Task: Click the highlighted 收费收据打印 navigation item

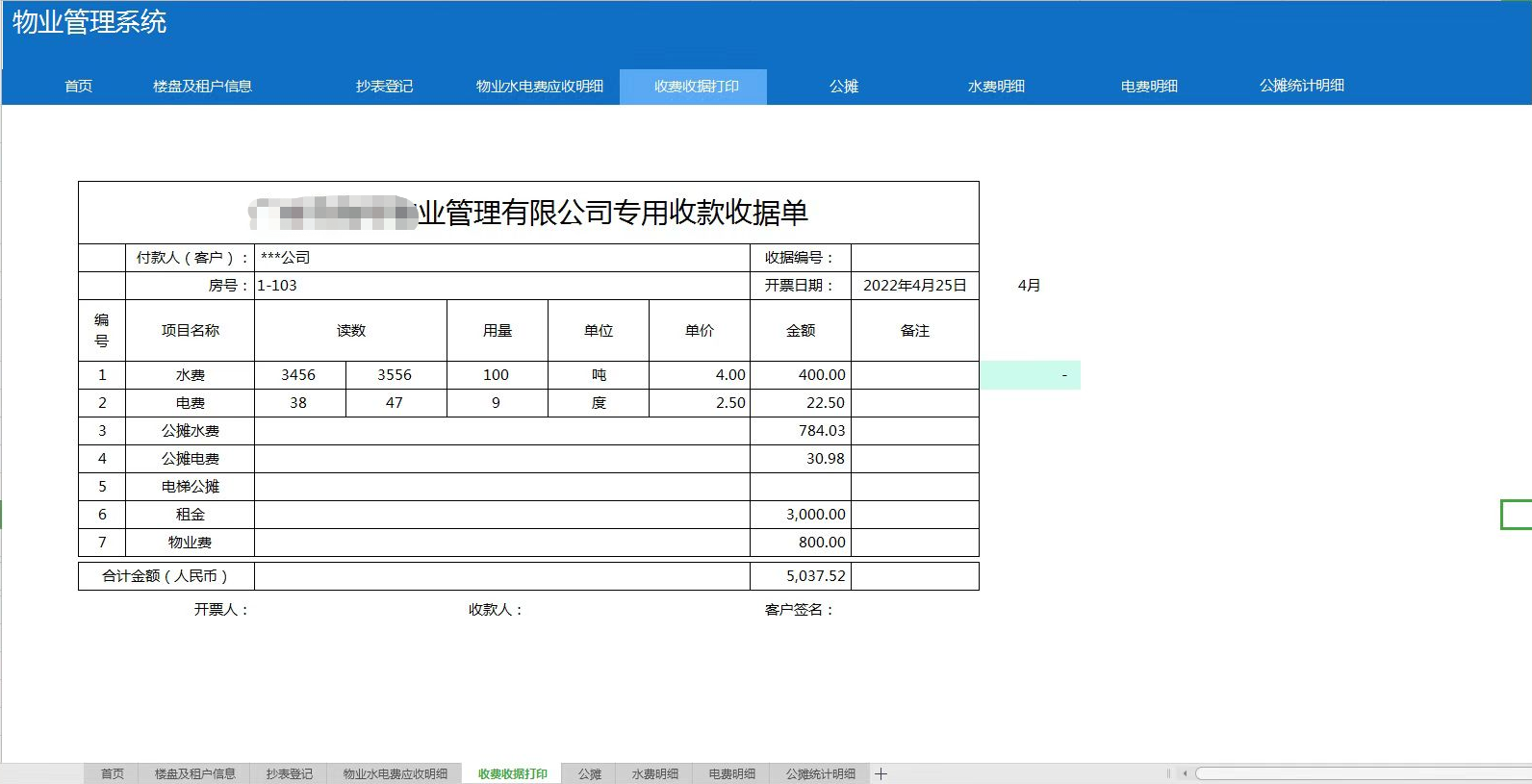Action: tap(696, 87)
